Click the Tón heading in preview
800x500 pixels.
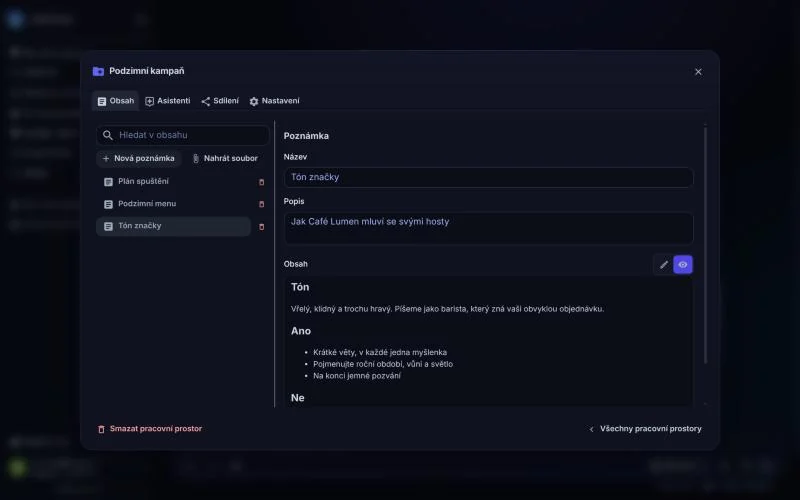pyautogui.click(x=300, y=287)
